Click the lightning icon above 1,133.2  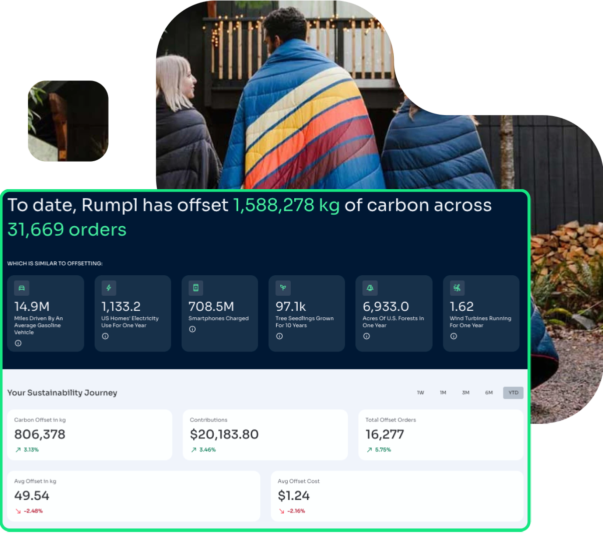point(109,288)
